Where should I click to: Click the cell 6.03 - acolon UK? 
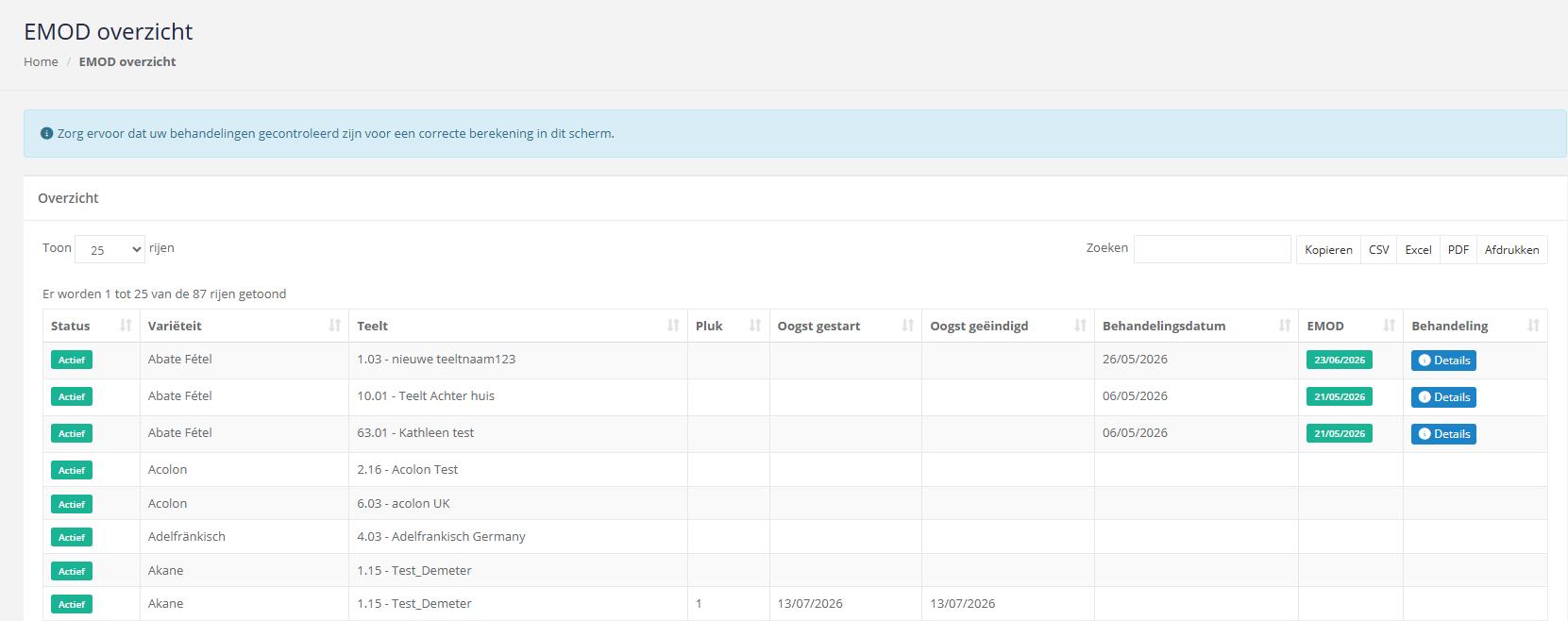click(518, 503)
